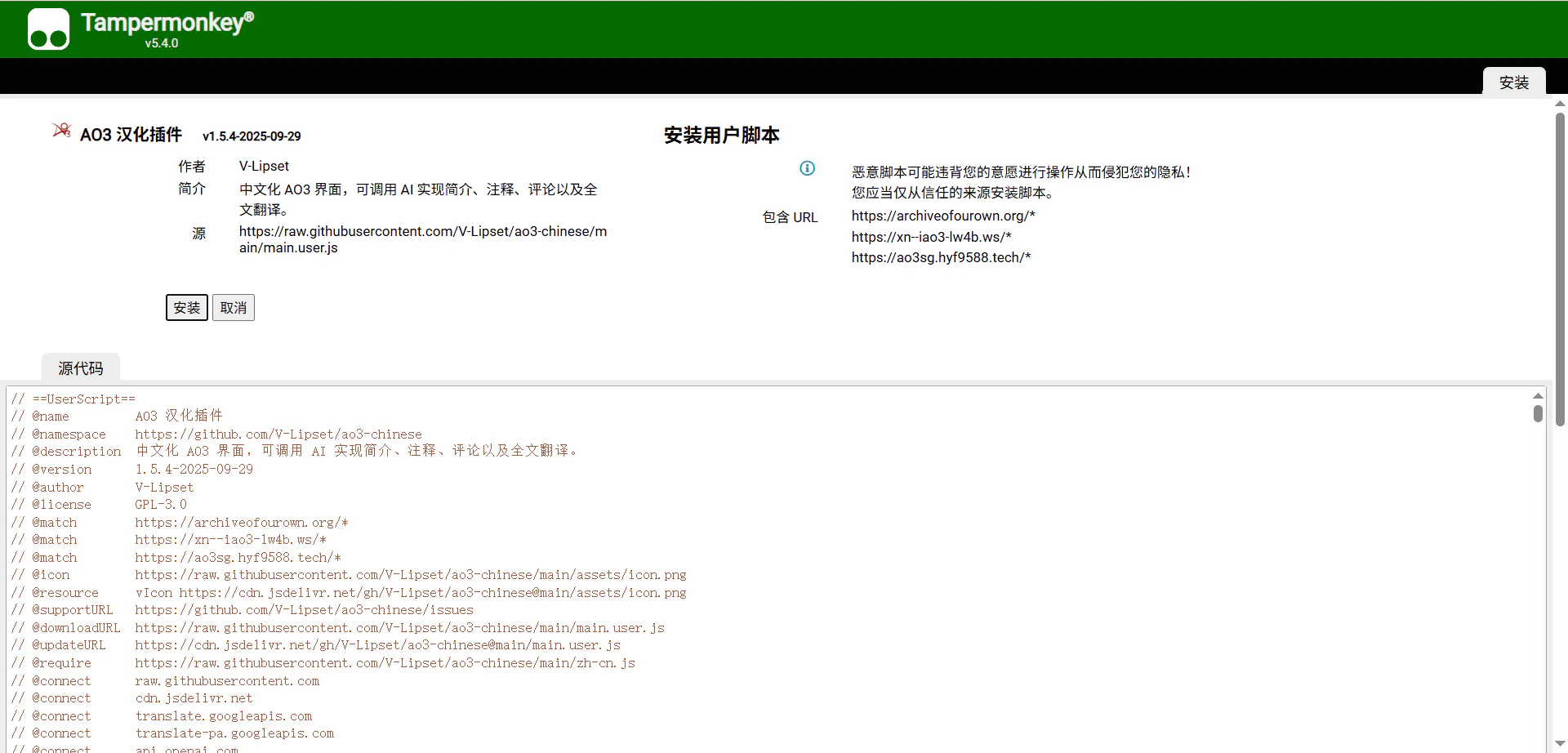
Task: Click the page scrollbar up arrow
Action: 1560,104
